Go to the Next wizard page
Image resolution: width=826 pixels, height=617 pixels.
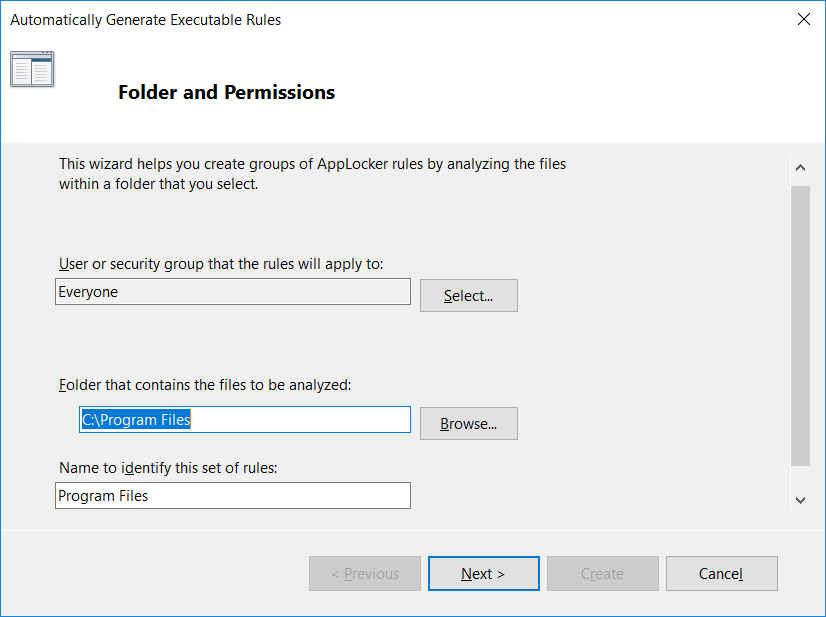point(484,573)
